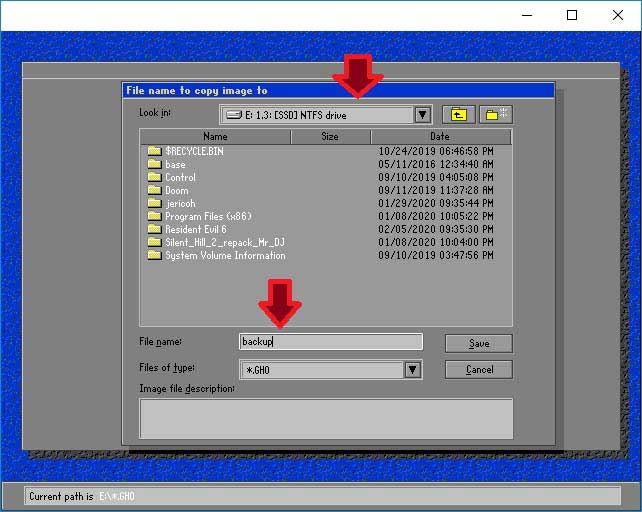642x512 pixels.
Task: Select the $RECYCLE.BIN folder icon
Action: pos(154,151)
